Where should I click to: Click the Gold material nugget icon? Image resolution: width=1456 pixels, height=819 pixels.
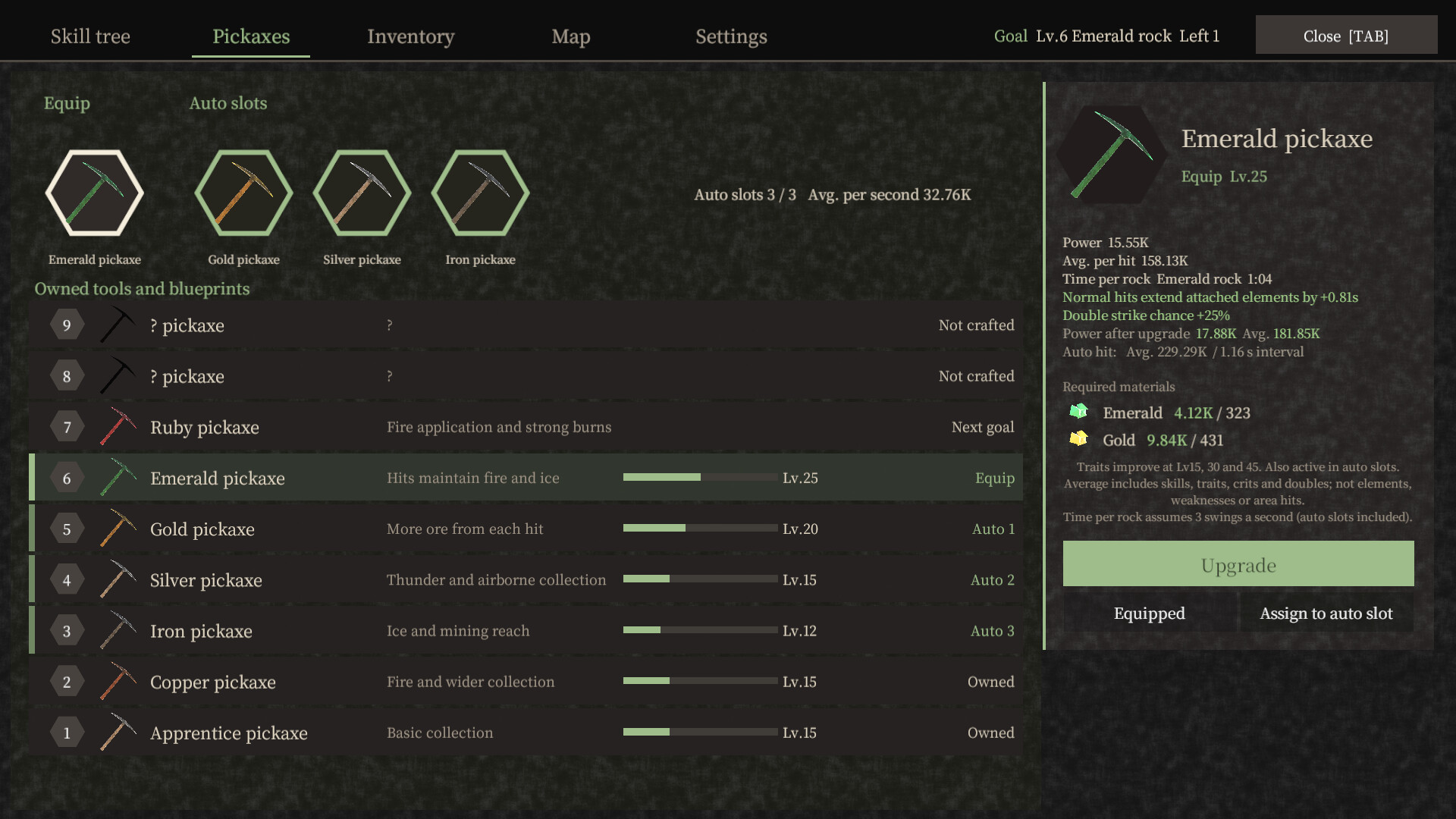point(1078,438)
